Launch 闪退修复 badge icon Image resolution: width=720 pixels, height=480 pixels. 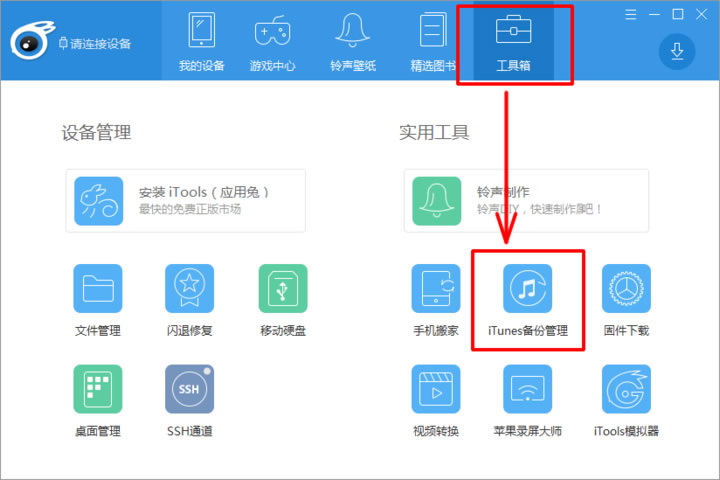(x=190, y=288)
